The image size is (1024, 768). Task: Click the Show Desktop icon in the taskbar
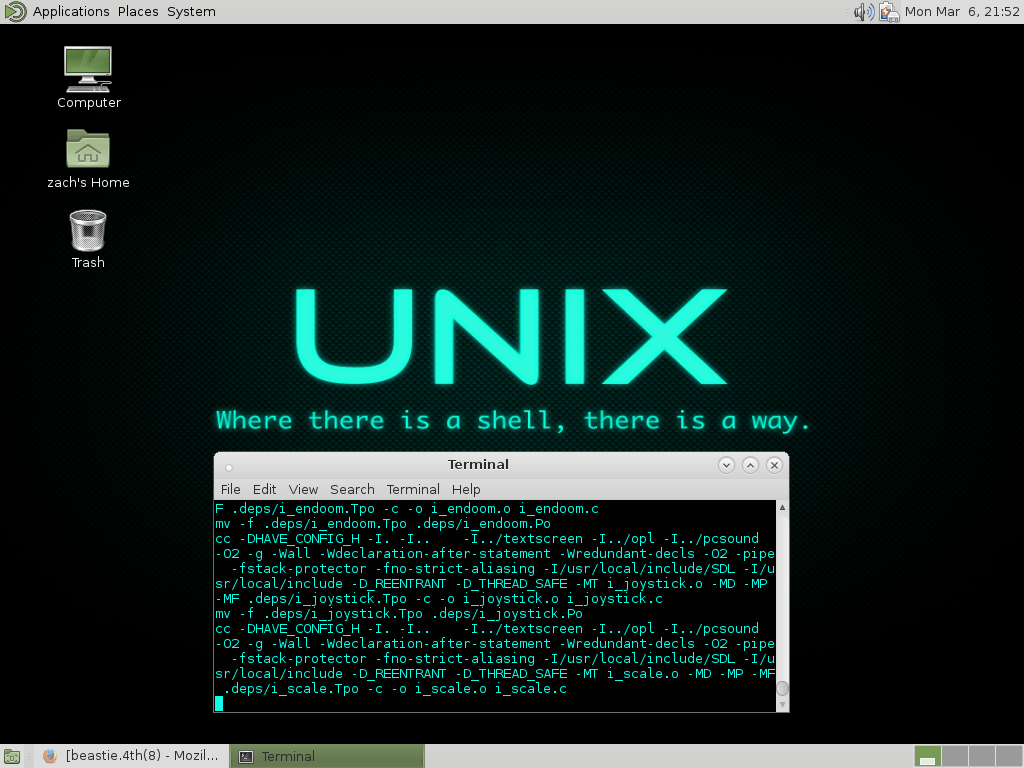point(10,756)
